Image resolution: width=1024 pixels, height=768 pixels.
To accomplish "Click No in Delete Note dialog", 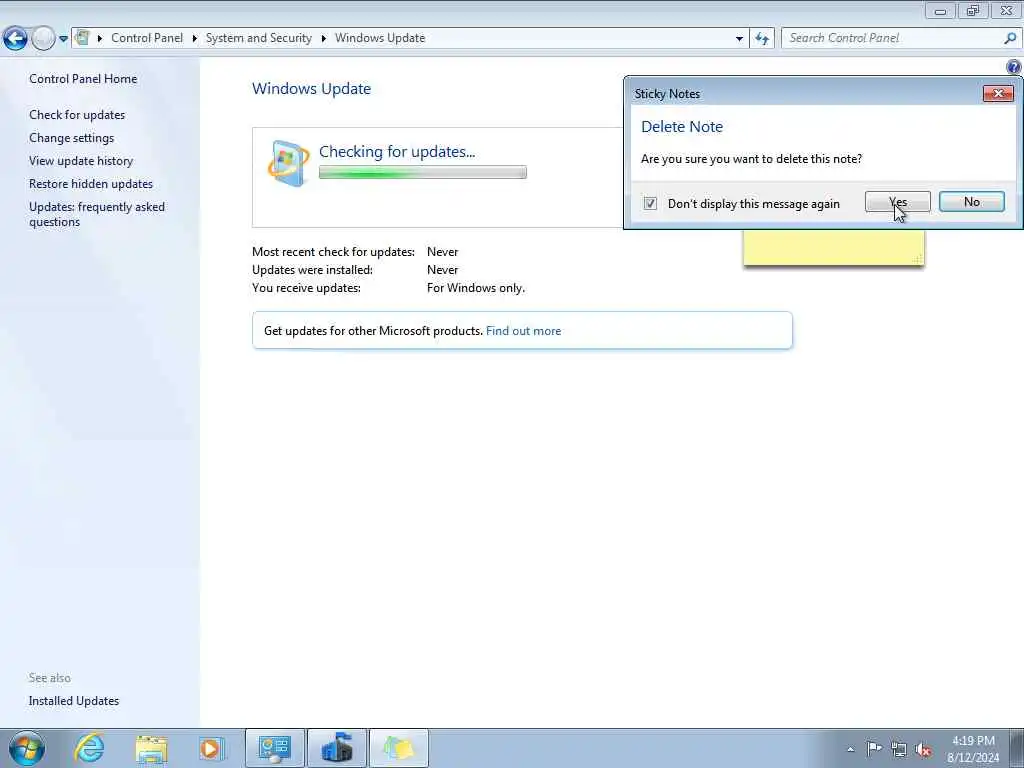I will click(972, 202).
